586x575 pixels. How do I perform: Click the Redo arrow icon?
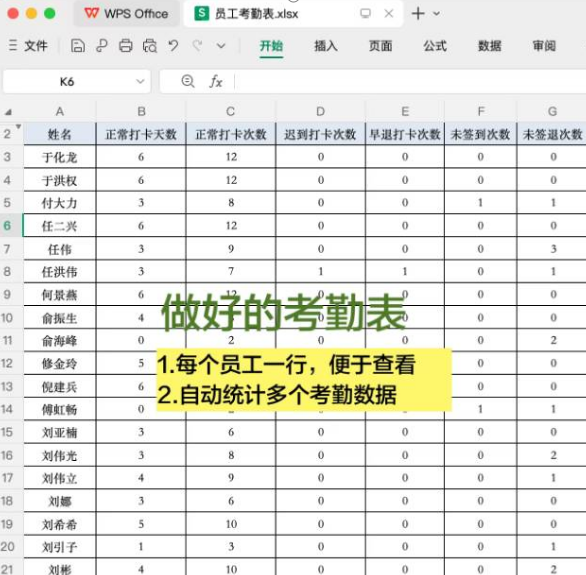[197, 46]
